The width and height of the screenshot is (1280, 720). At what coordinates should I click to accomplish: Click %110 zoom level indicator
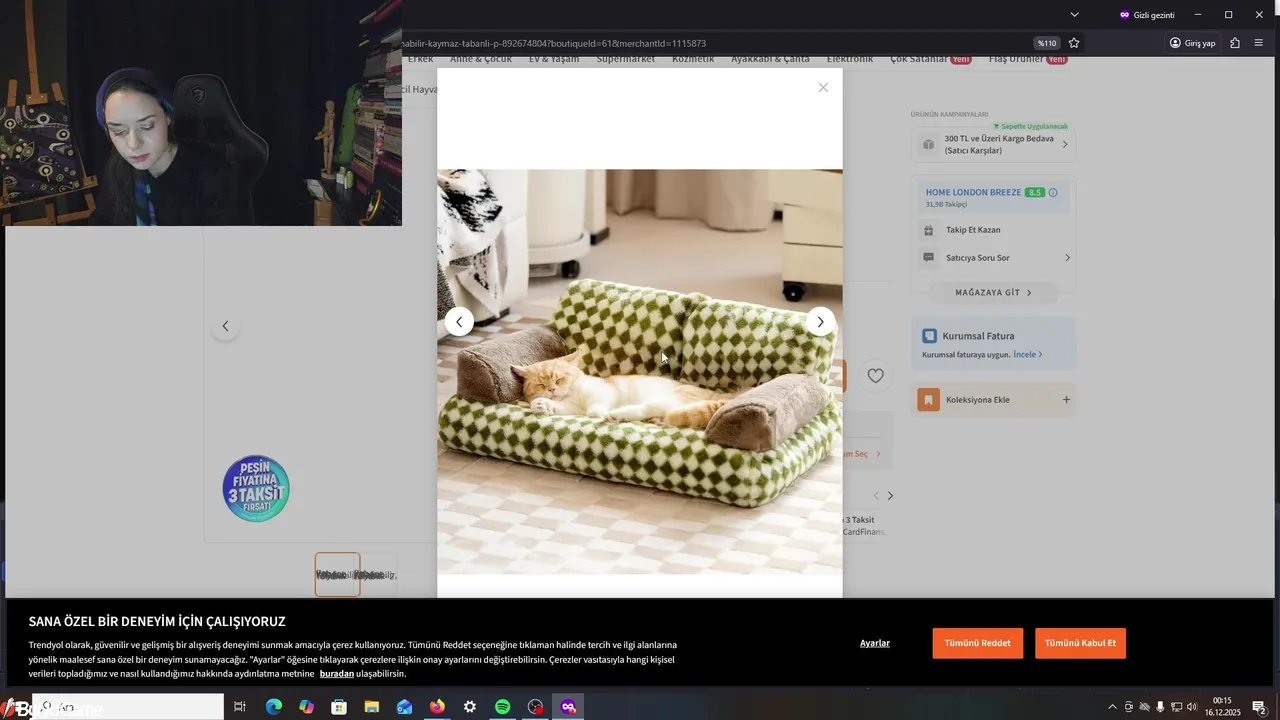click(x=1046, y=43)
